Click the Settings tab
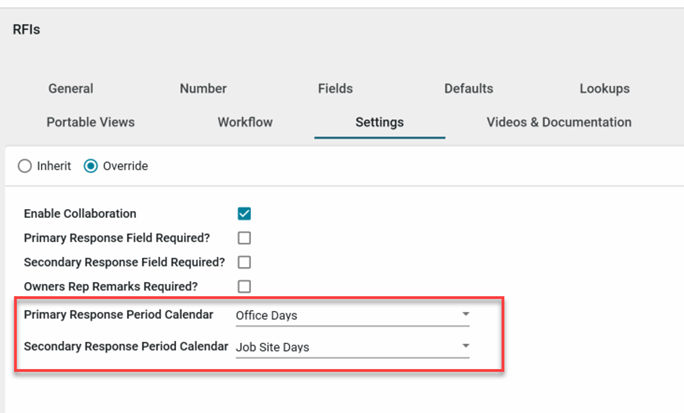 click(379, 122)
